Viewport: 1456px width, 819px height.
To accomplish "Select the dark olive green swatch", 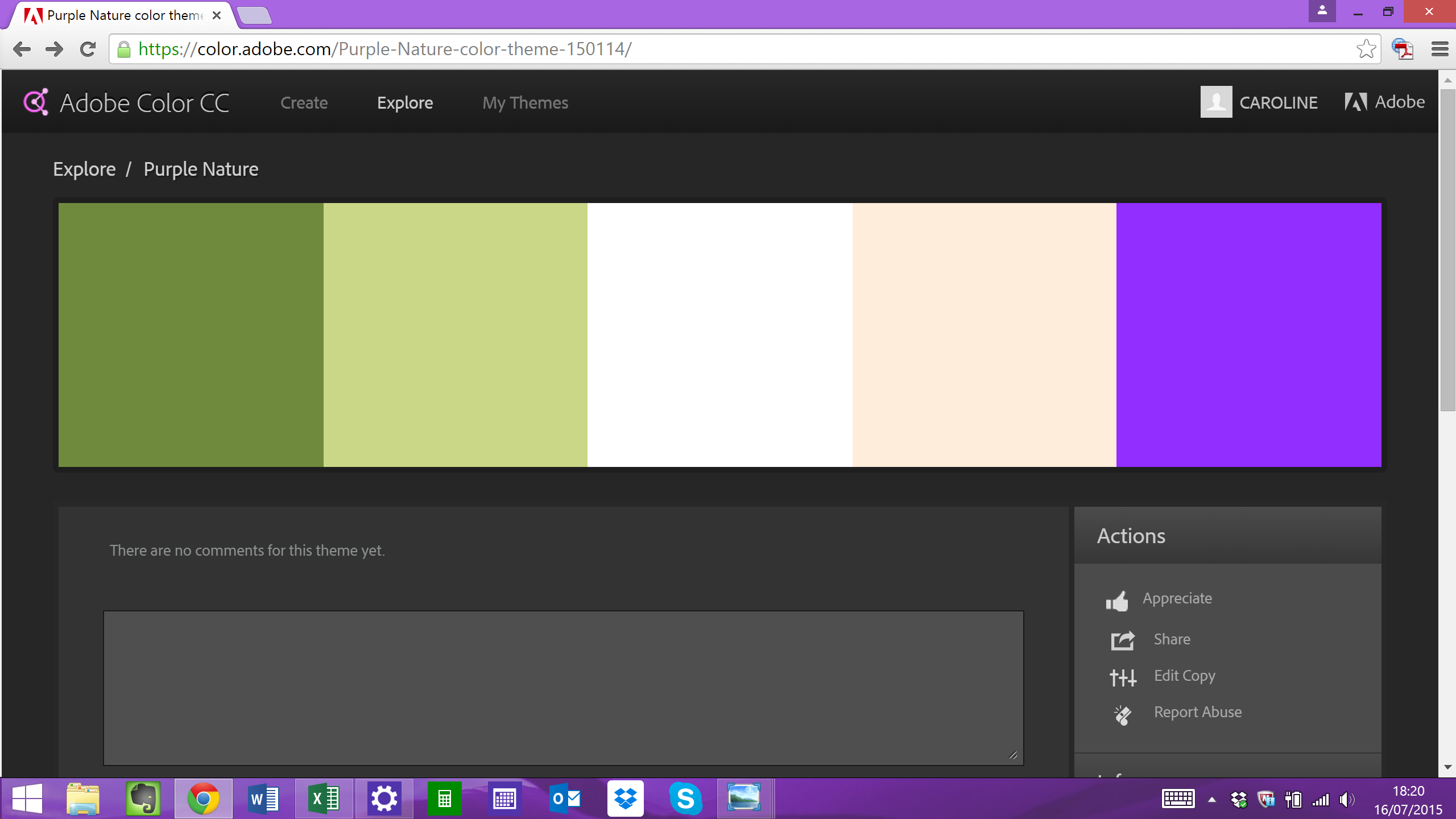I will pyautogui.click(x=191, y=335).
